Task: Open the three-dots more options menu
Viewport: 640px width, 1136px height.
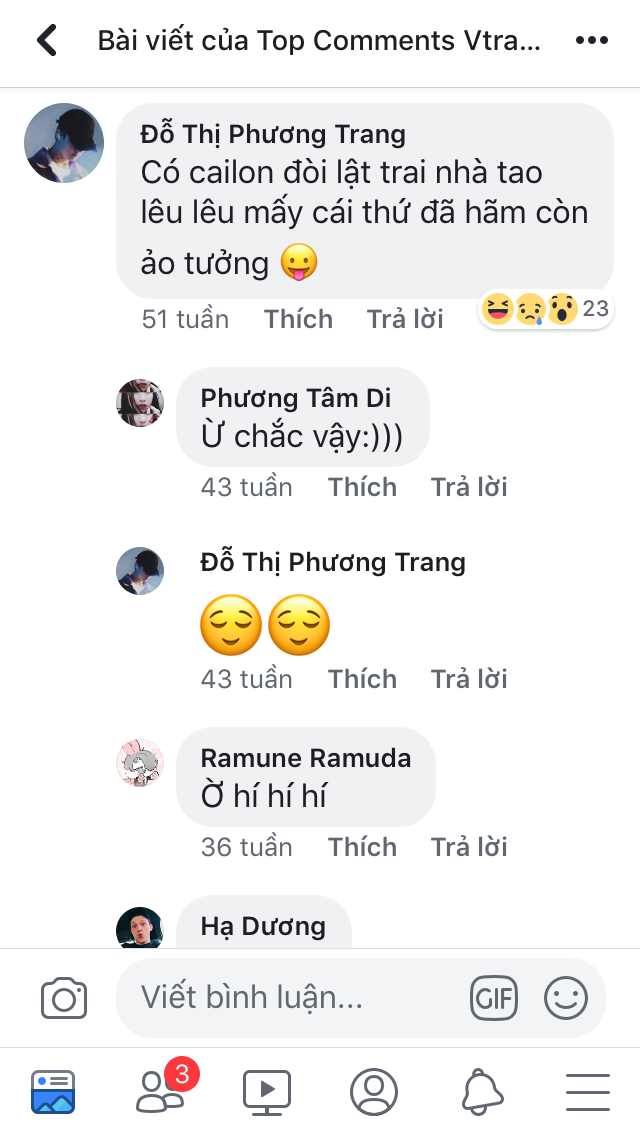Action: point(591,41)
